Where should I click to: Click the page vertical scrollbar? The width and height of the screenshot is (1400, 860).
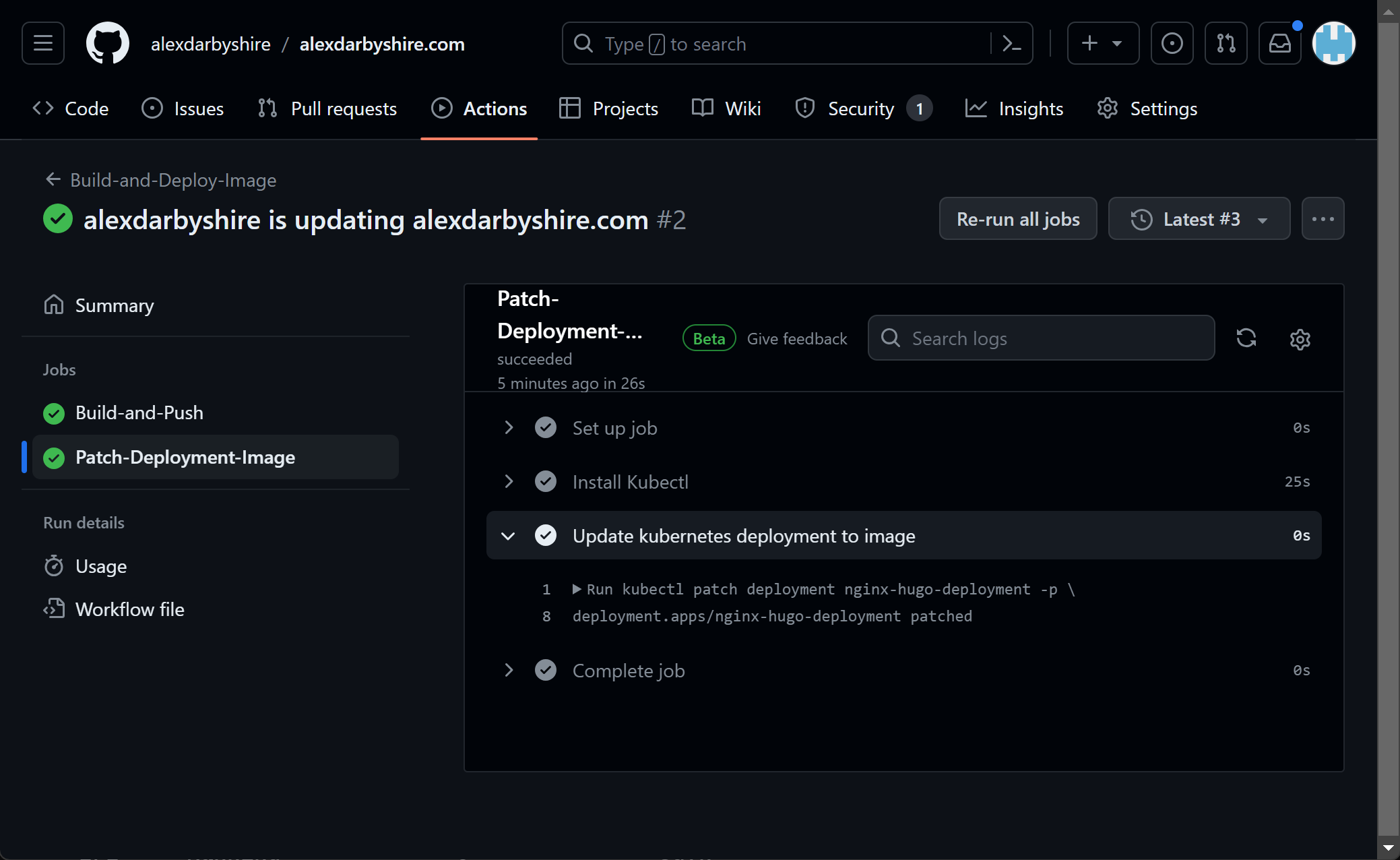(1388, 428)
